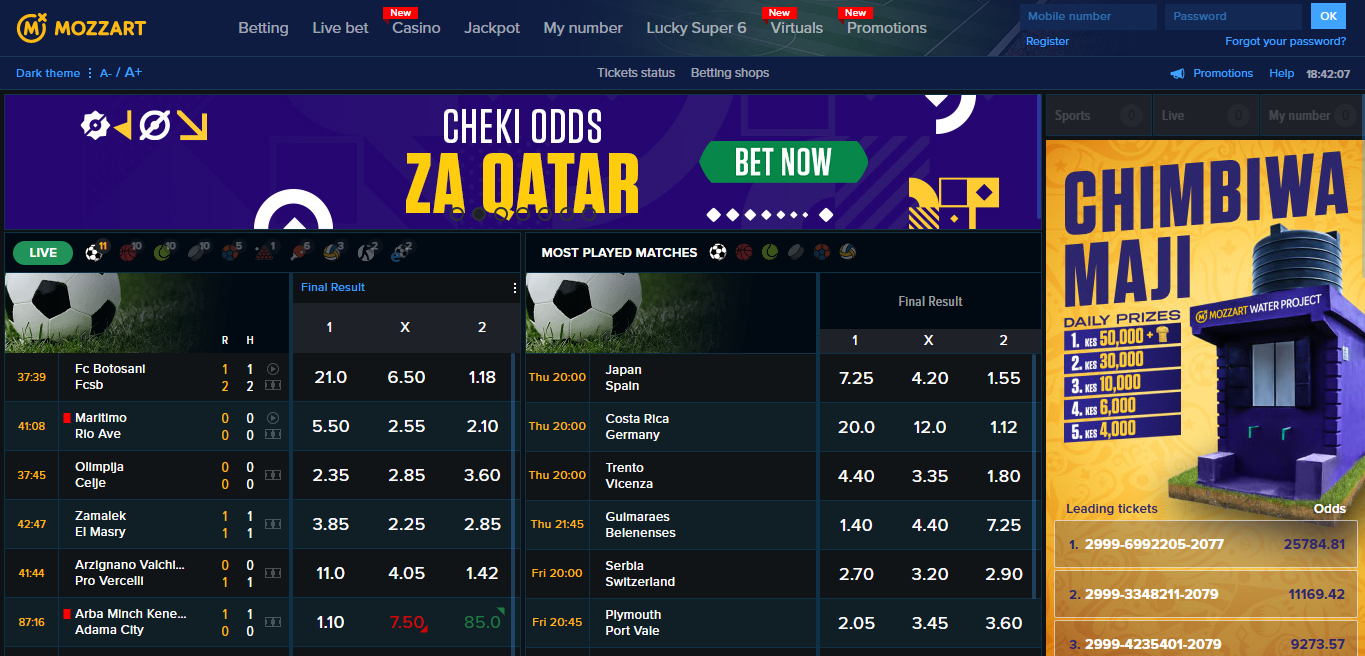
Task: Switch to the My number ticket tab
Action: (x=1311, y=115)
